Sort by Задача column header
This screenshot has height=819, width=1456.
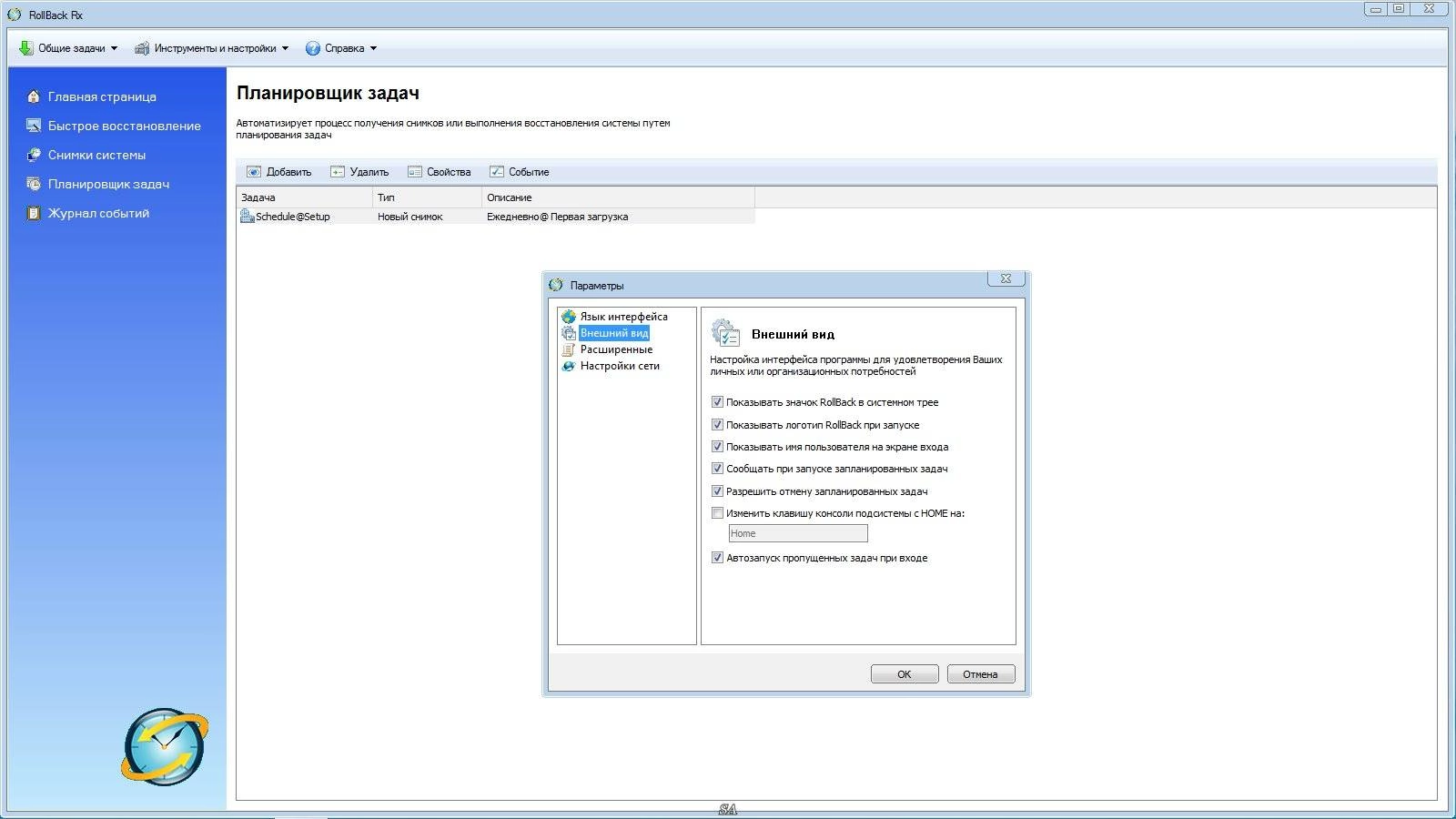305,197
